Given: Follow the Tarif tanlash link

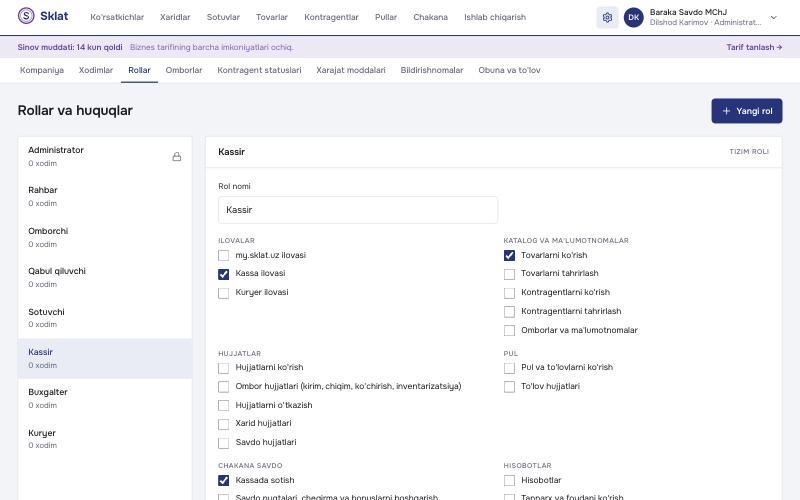Looking at the screenshot, I should (x=754, y=47).
